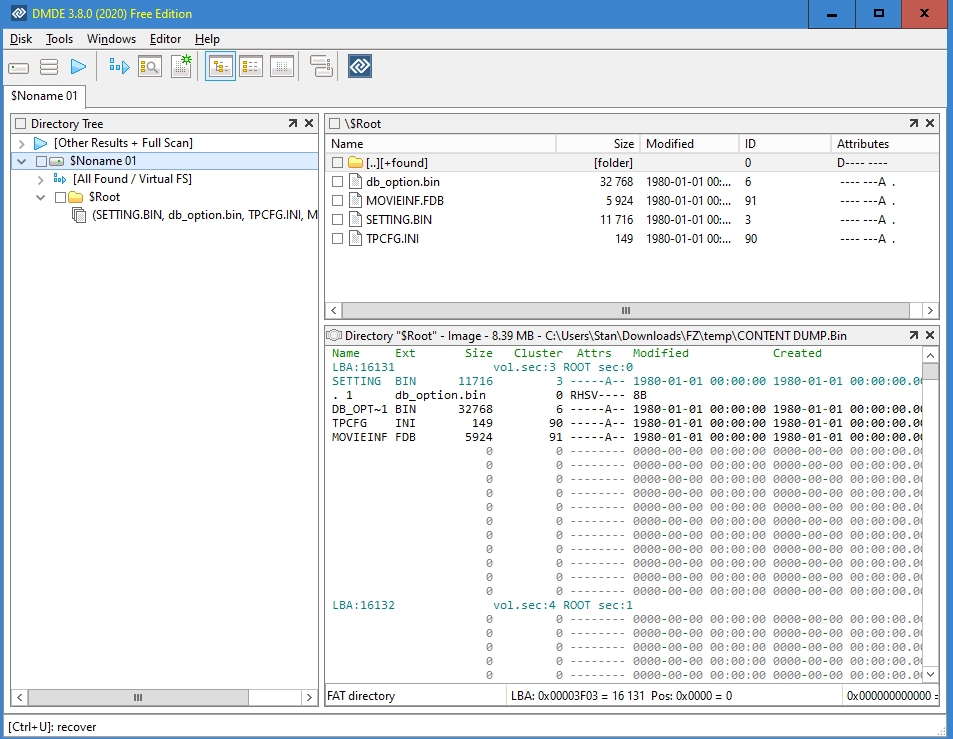Click directory tree horizontal scrollbar thumb
Screen dimensions: 953x739
138,697
